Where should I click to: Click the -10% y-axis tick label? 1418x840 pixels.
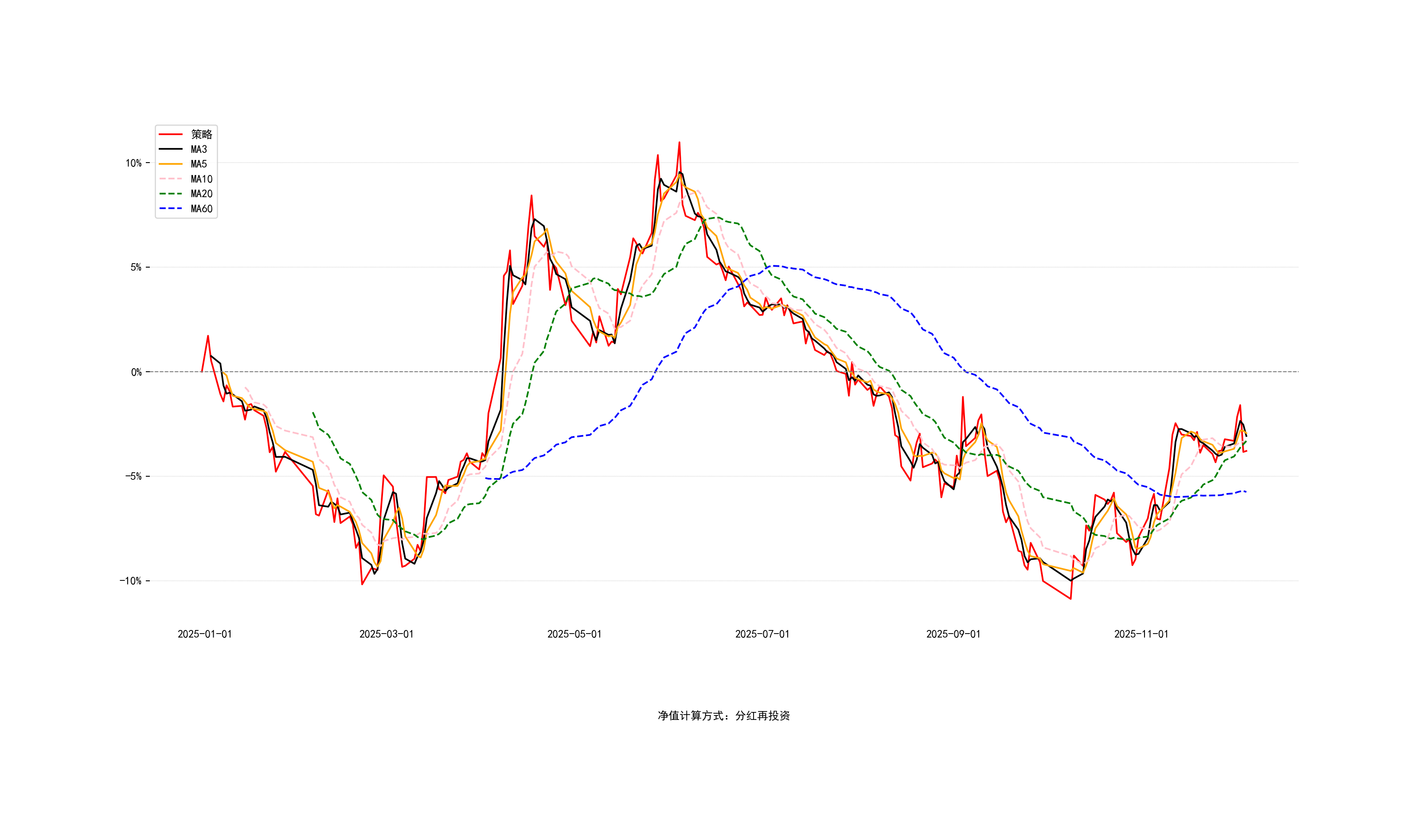point(130,581)
